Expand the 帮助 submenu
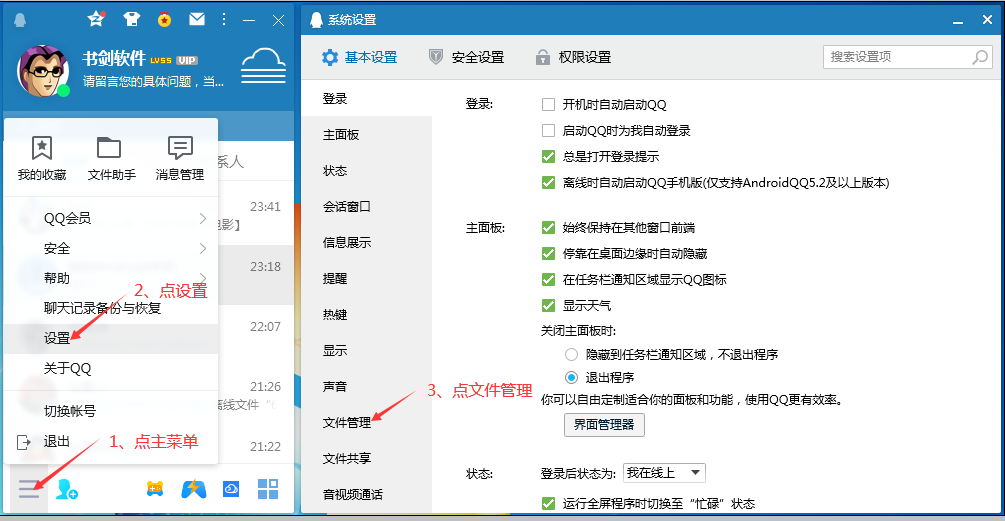Image resolution: width=1005 pixels, height=521 pixels. point(111,279)
